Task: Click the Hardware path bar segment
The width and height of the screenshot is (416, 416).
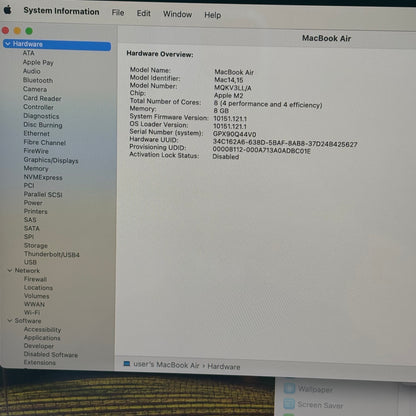Action: 224,367
